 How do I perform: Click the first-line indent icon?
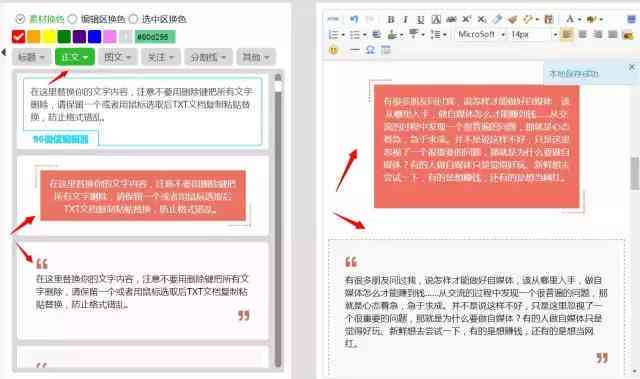[x=377, y=34]
